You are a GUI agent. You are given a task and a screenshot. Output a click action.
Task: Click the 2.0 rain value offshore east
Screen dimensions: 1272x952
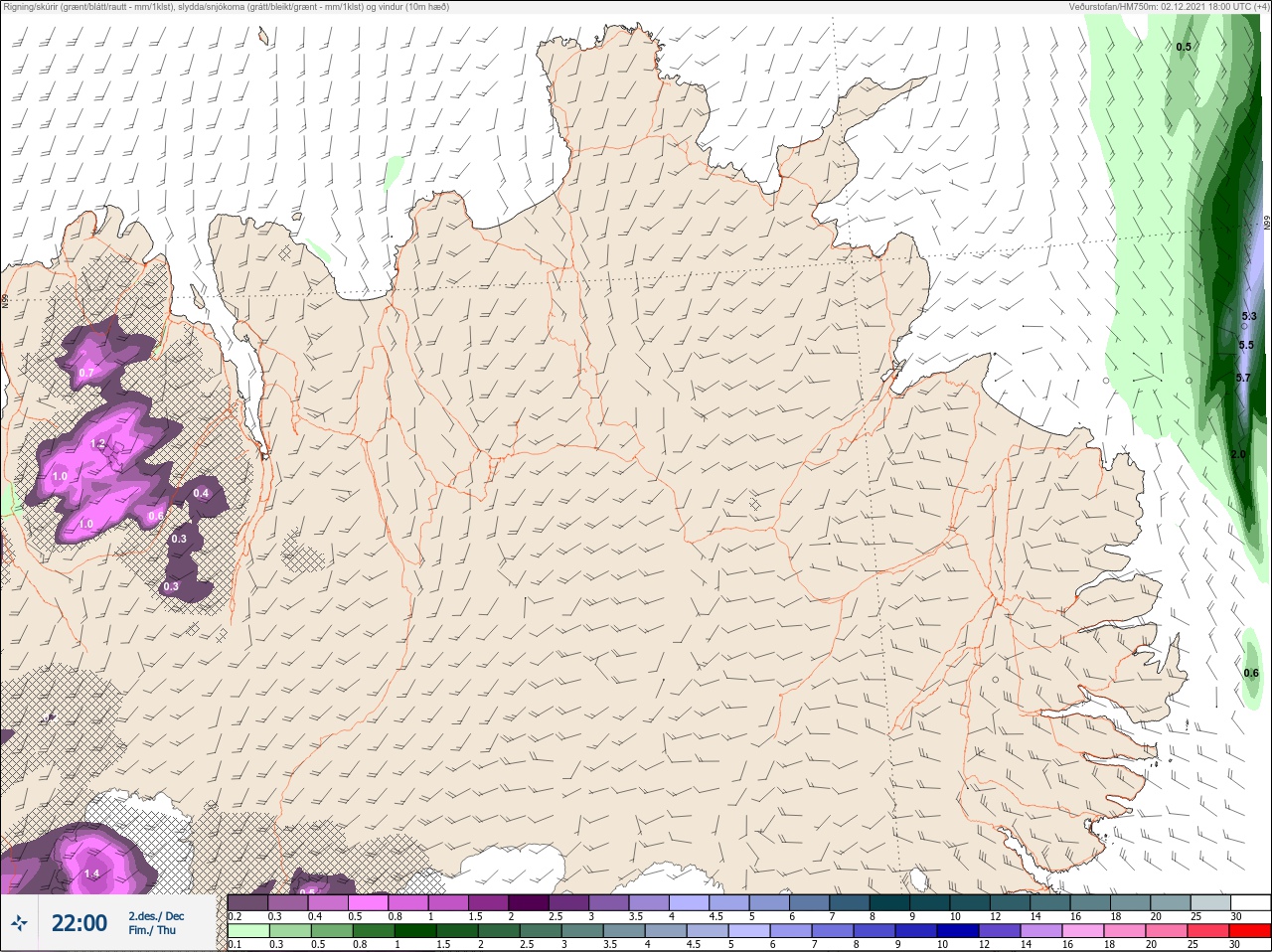click(x=1238, y=455)
